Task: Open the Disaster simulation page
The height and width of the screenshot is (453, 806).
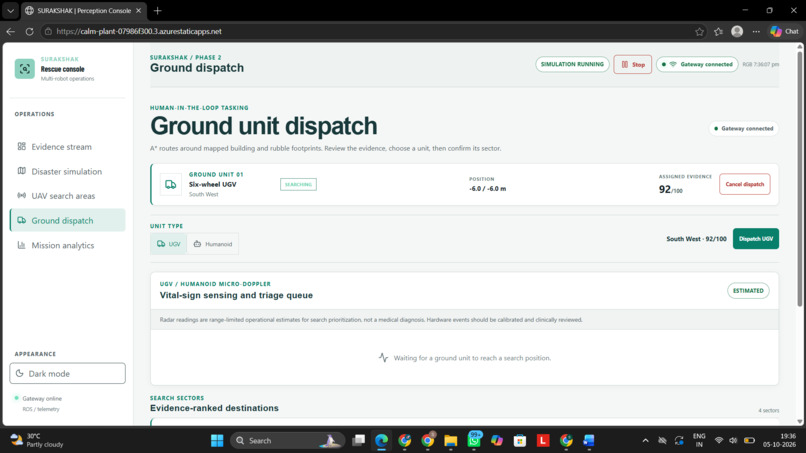Action: click(67, 171)
